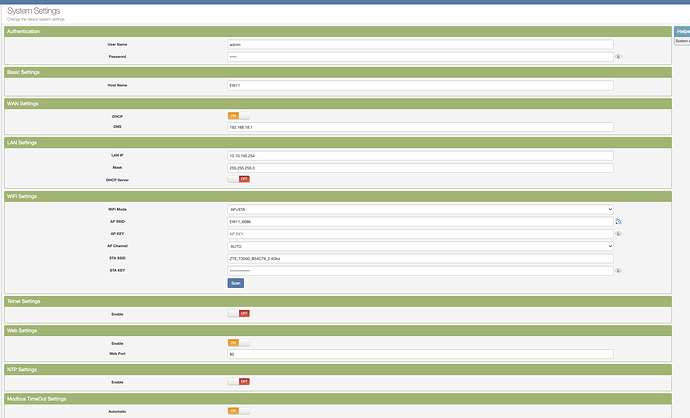Focus the User Name field
The image size is (690, 418).
coord(420,44)
